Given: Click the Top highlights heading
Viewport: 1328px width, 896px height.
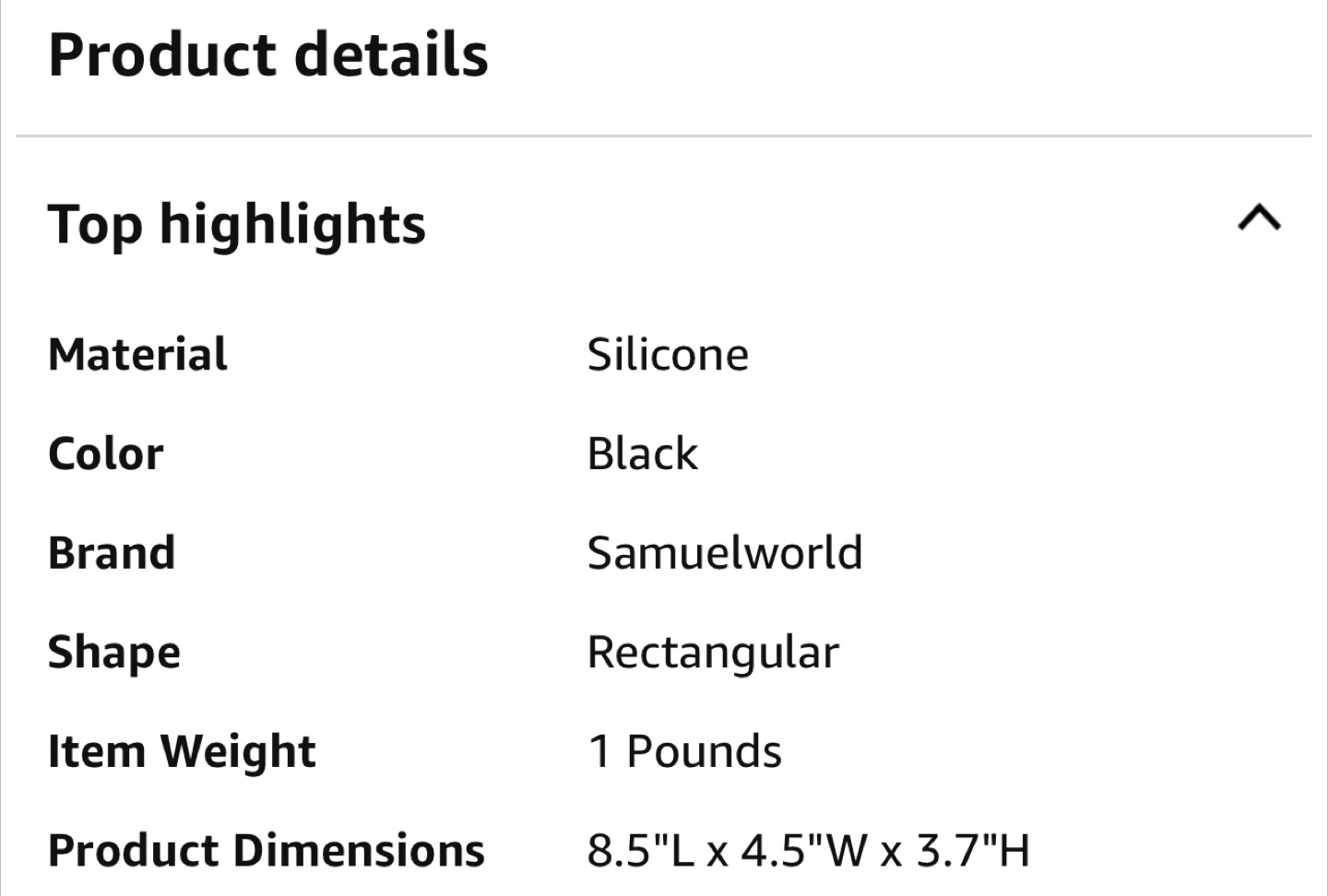Looking at the screenshot, I should tap(236, 224).
